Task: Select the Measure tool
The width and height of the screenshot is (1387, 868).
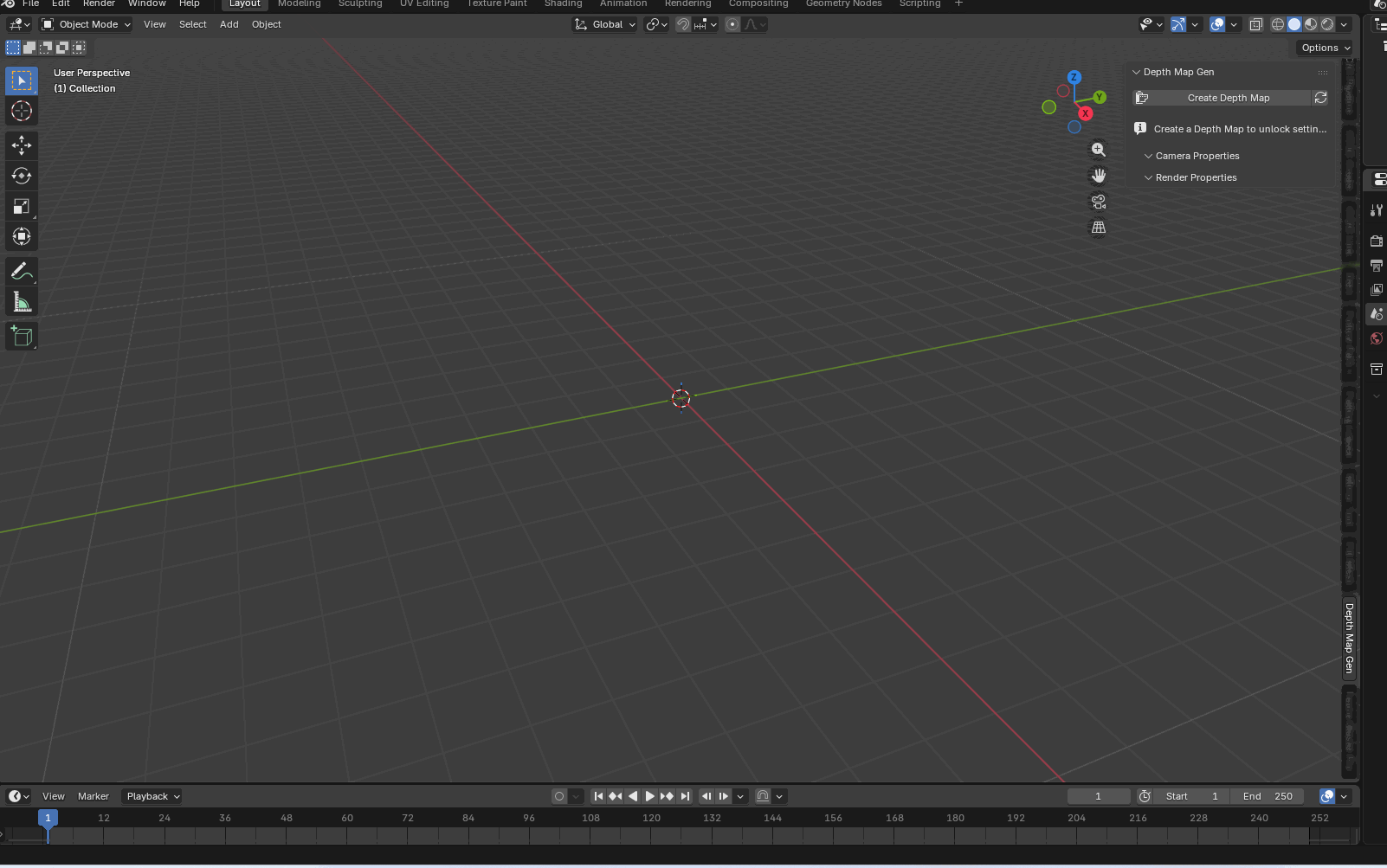Action: [x=21, y=301]
